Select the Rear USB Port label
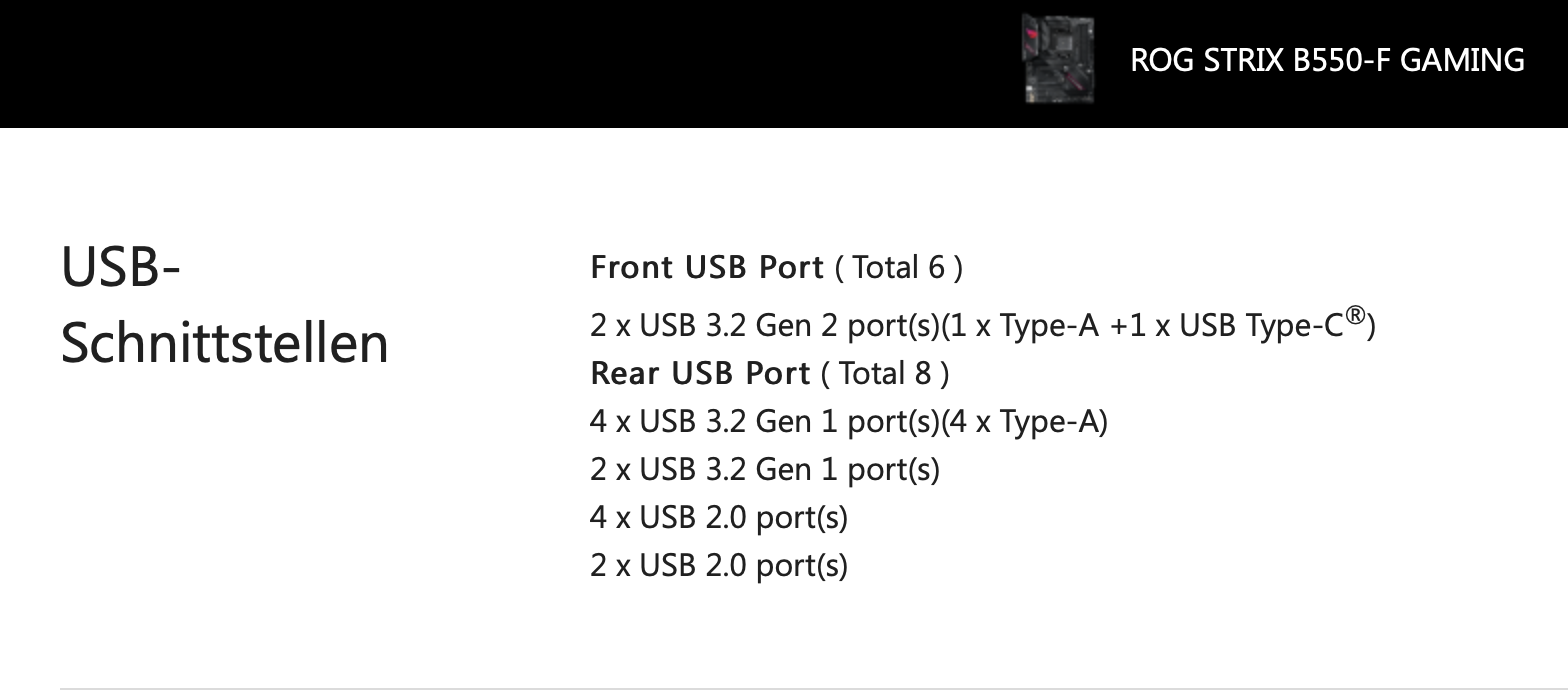This screenshot has width=1568, height=694. coord(700,373)
